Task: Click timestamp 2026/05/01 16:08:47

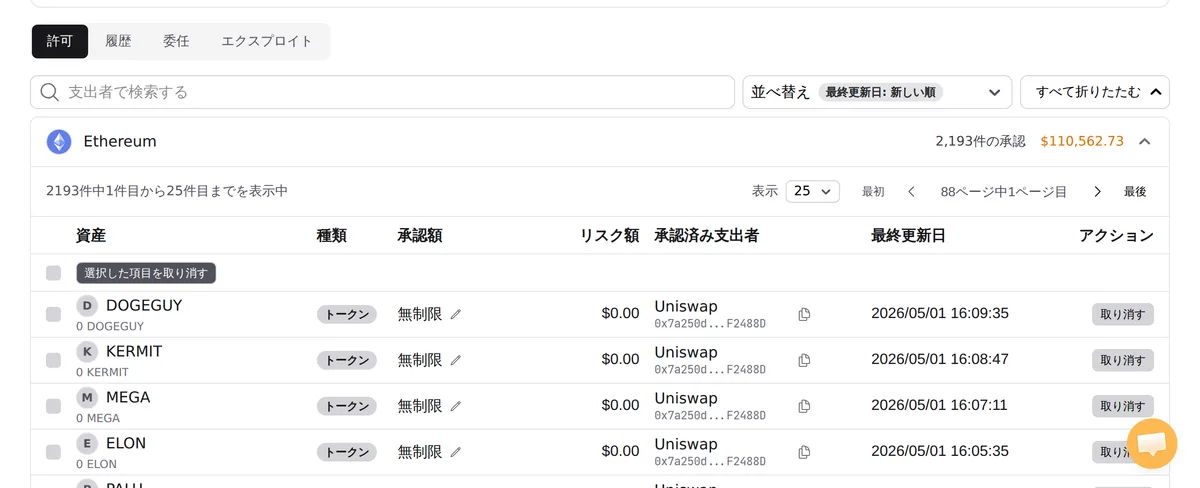Action: point(940,360)
